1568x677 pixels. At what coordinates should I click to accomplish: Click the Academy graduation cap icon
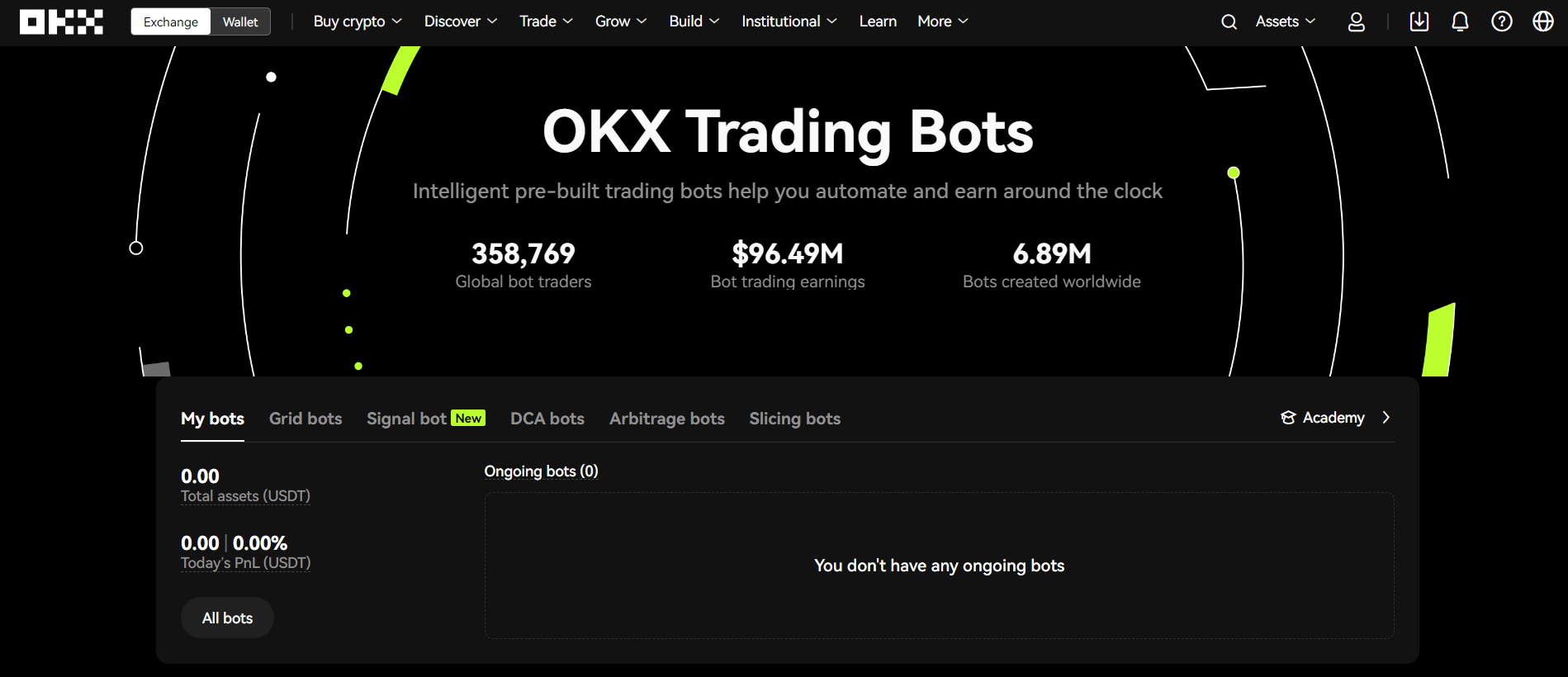tap(1288, 418)
